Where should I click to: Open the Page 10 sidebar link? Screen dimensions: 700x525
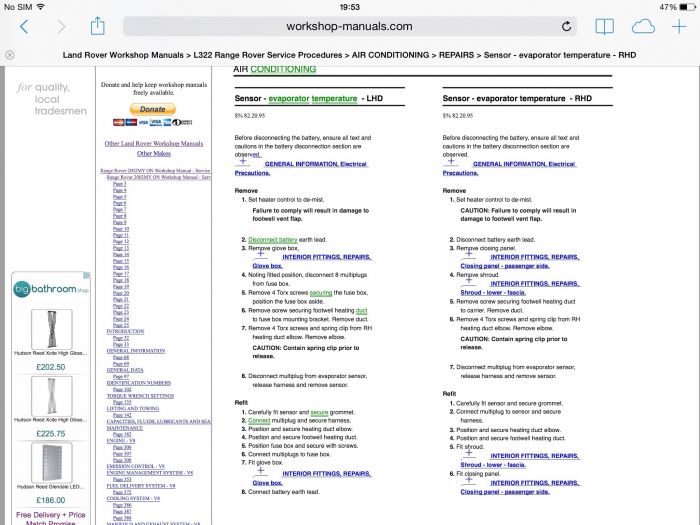tap(121, 229)
